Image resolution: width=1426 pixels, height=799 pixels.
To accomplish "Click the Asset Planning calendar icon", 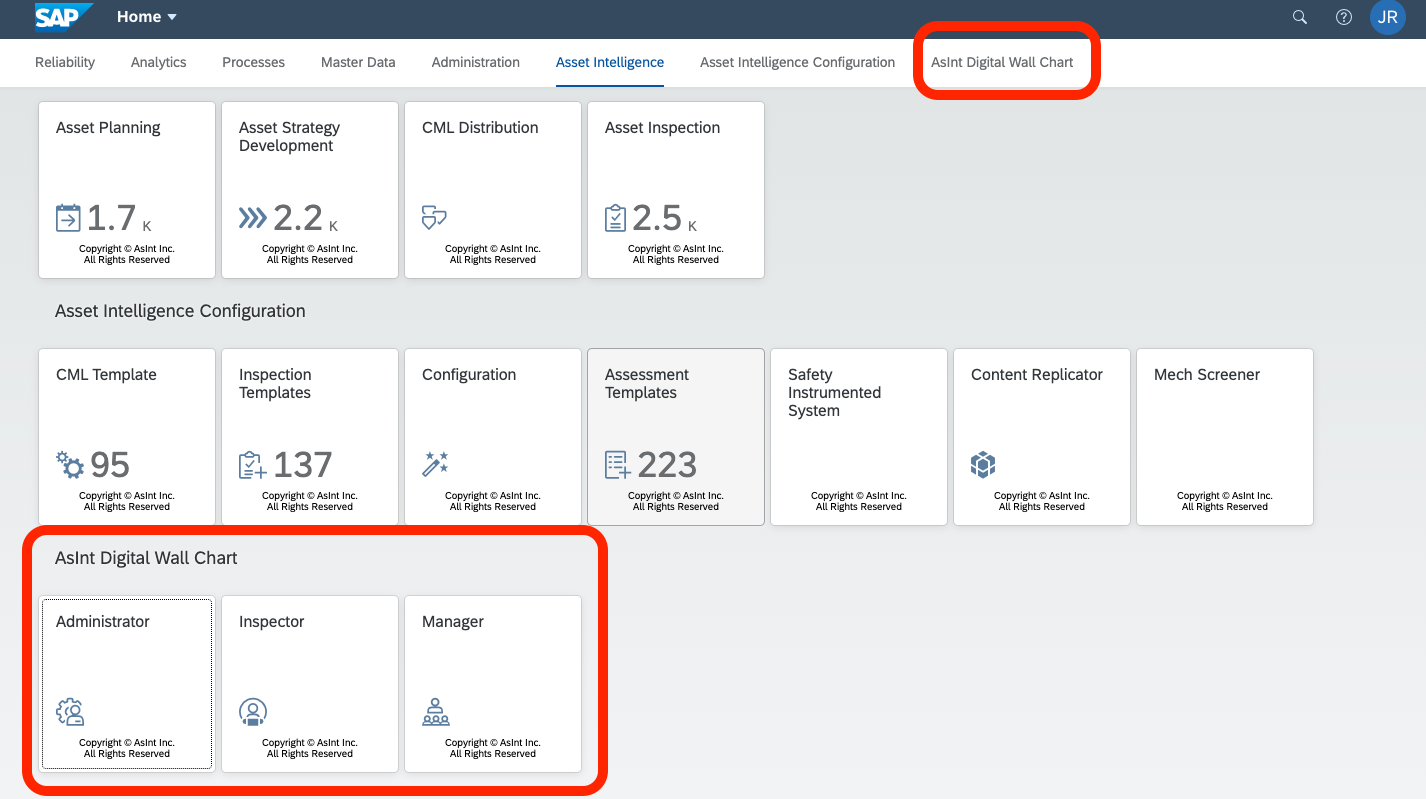I will coord(68,217).
